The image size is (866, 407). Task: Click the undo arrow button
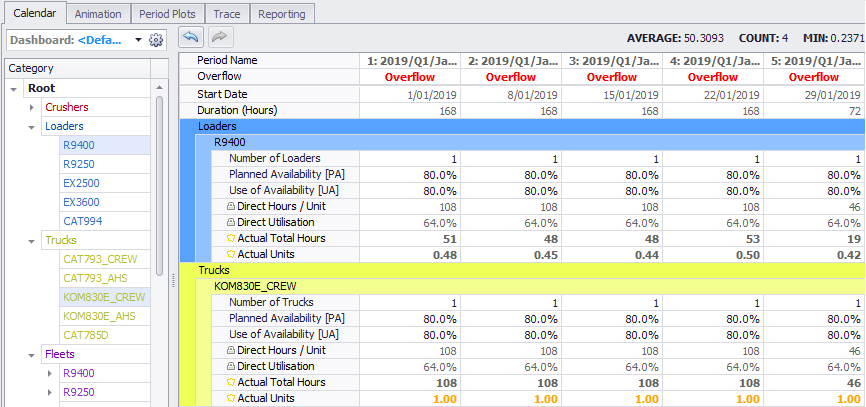[190, 37]
